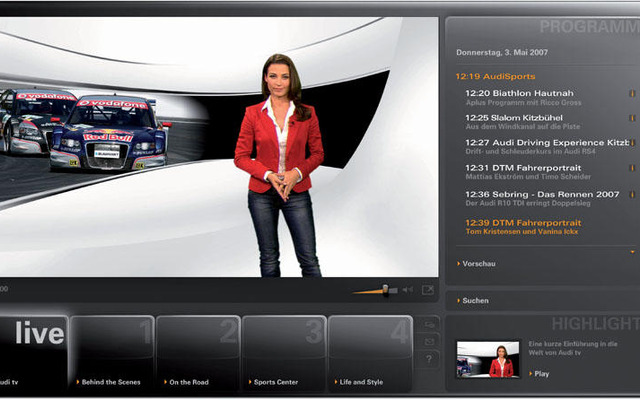The image size is (640, 400).
Task: Select 12:25 Slalom Kitzbühel programme
Action: point(514,118)
